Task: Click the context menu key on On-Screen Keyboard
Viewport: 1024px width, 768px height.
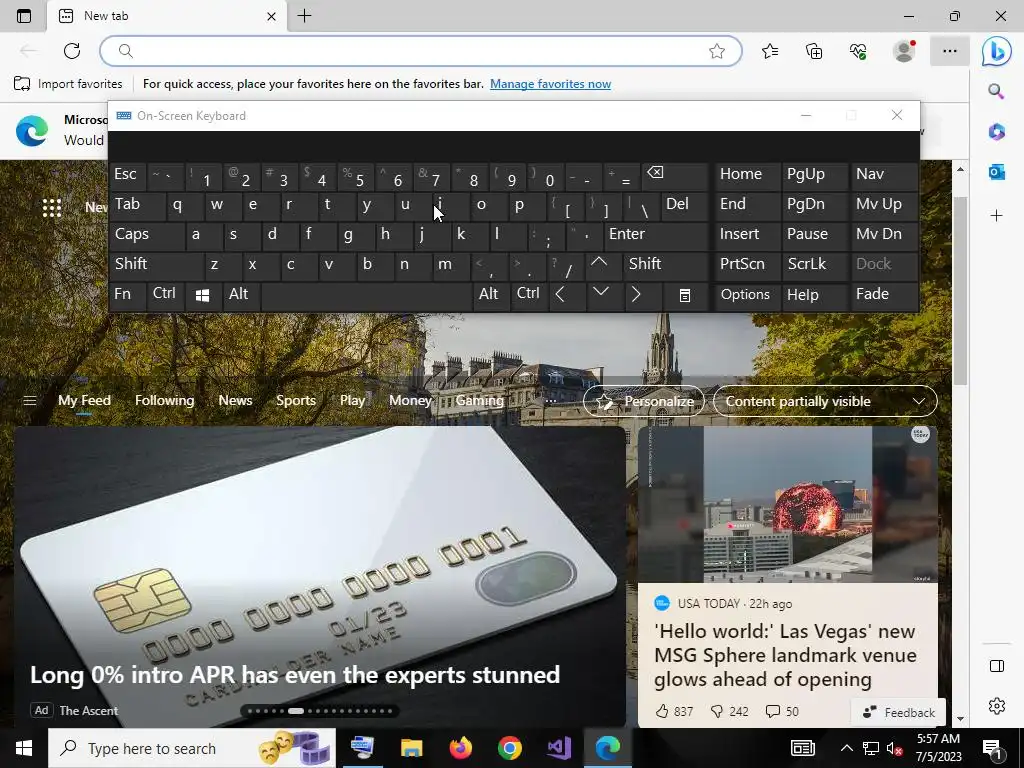Action: coord(684,295)
